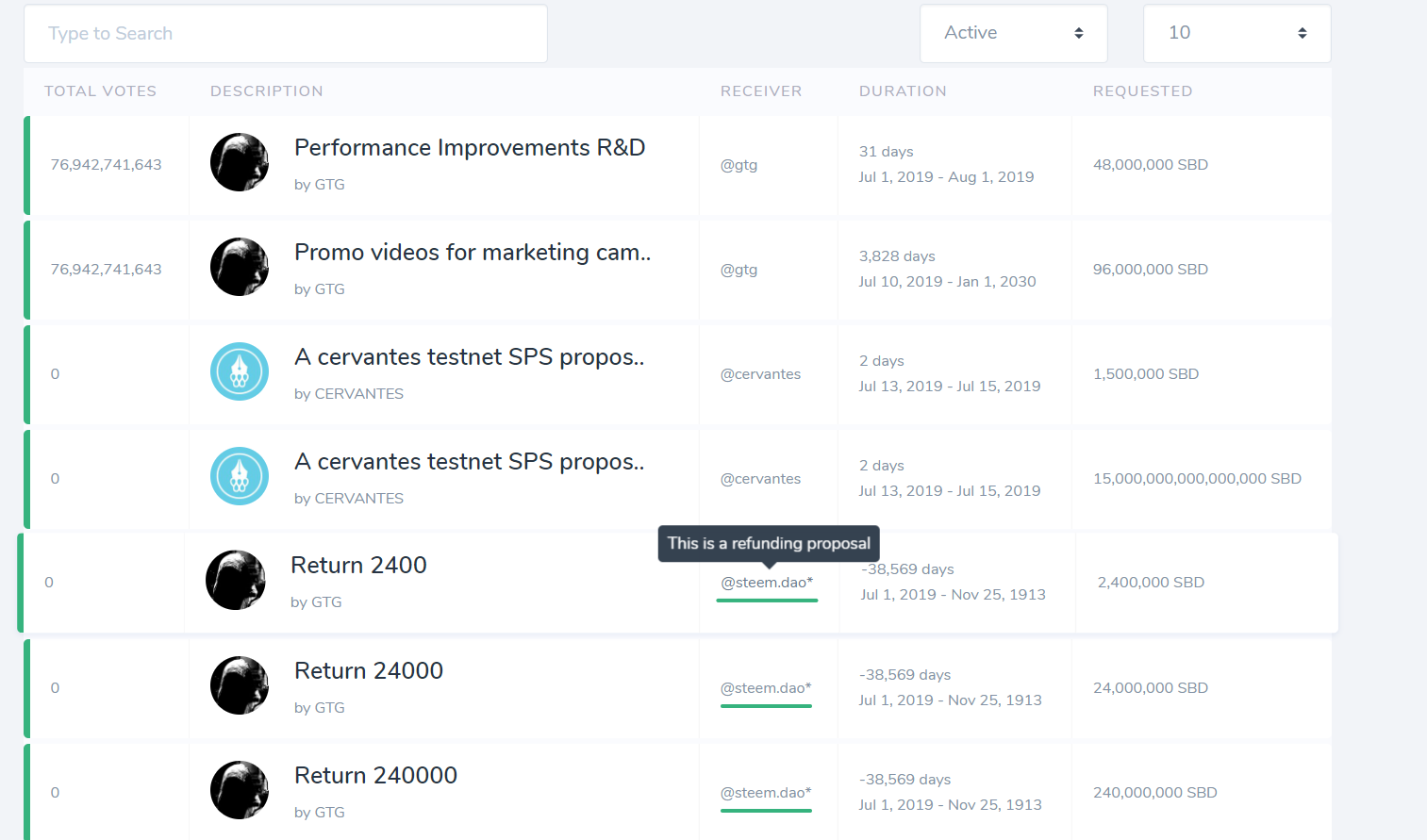1427x840 pixels.
Task: Open the page size dropdown showing 10
Action: (x=1237, y=33)
